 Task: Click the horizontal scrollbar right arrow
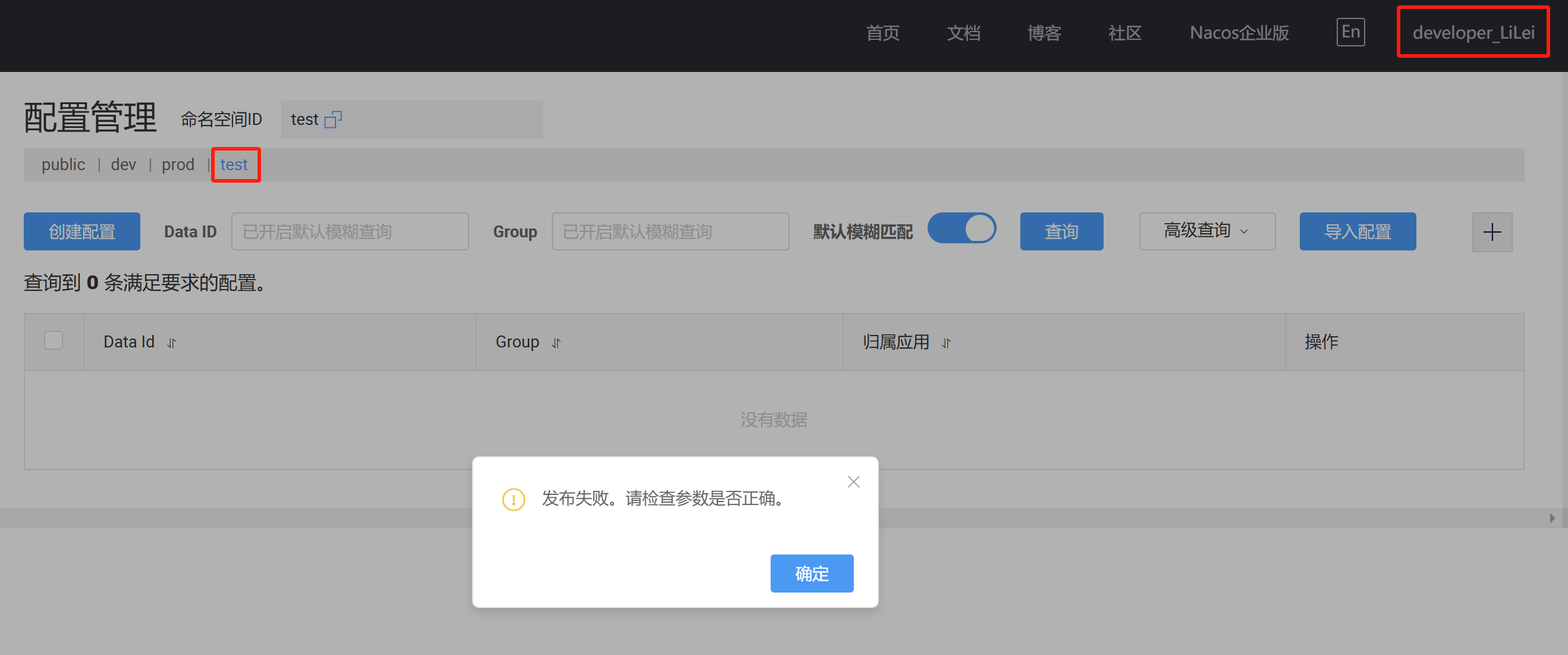coord(1551,518)
